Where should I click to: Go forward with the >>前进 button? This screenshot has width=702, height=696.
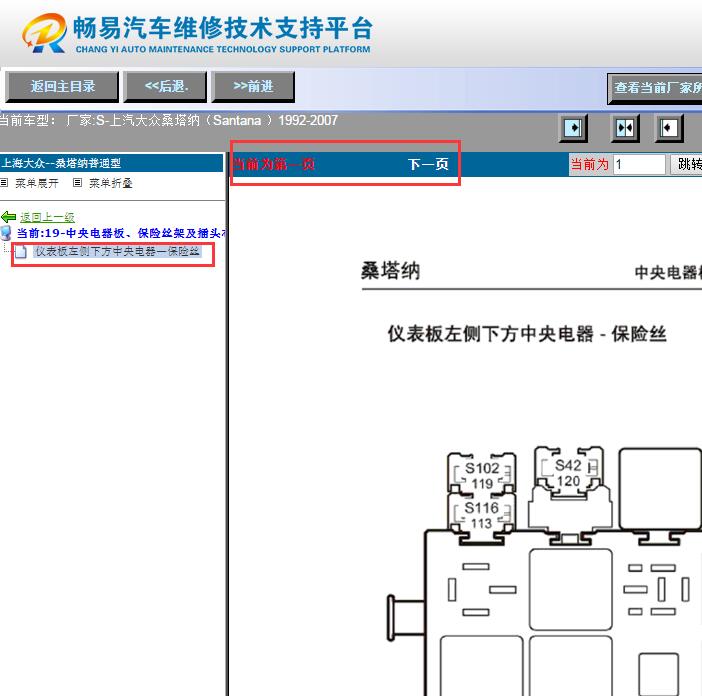253,86
